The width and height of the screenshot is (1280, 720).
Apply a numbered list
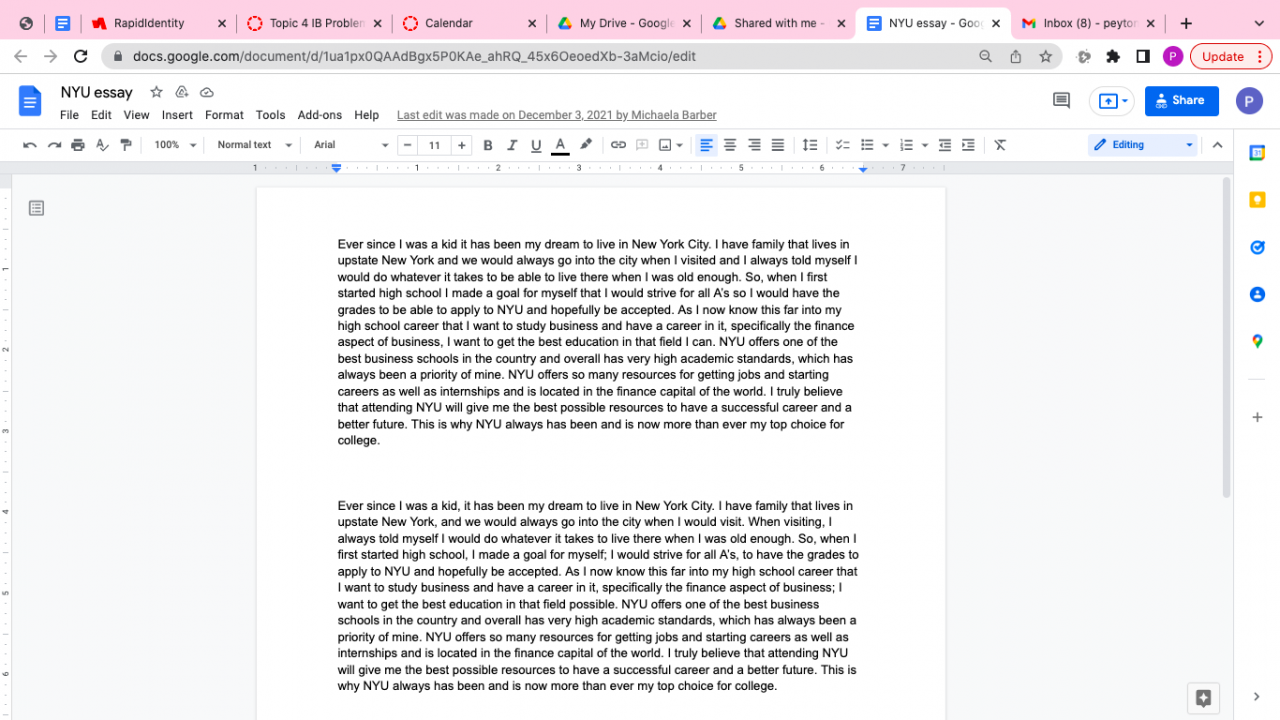906,145
